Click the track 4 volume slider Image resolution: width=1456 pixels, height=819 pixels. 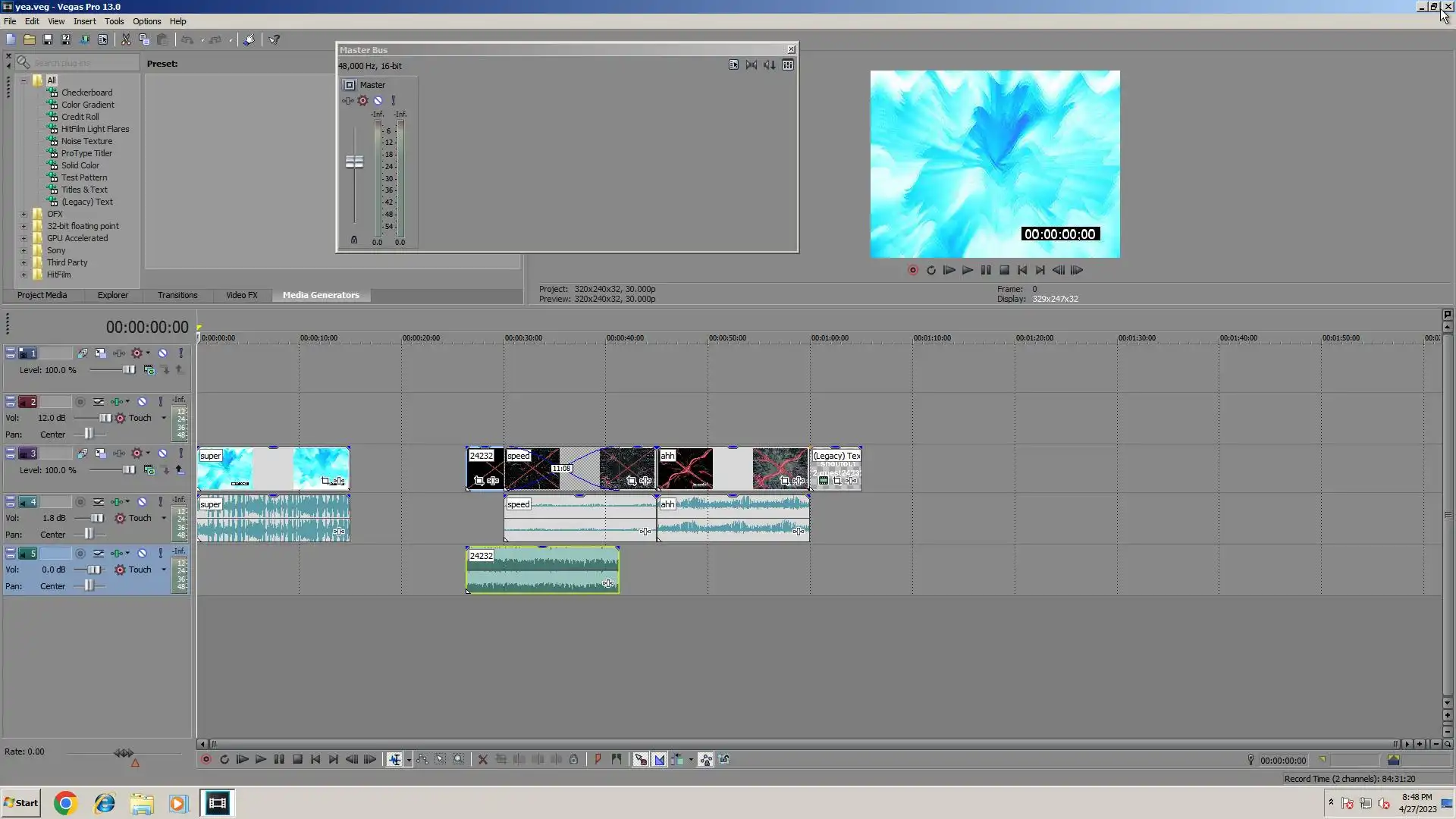pyautogui.click(x=96, y=519)
